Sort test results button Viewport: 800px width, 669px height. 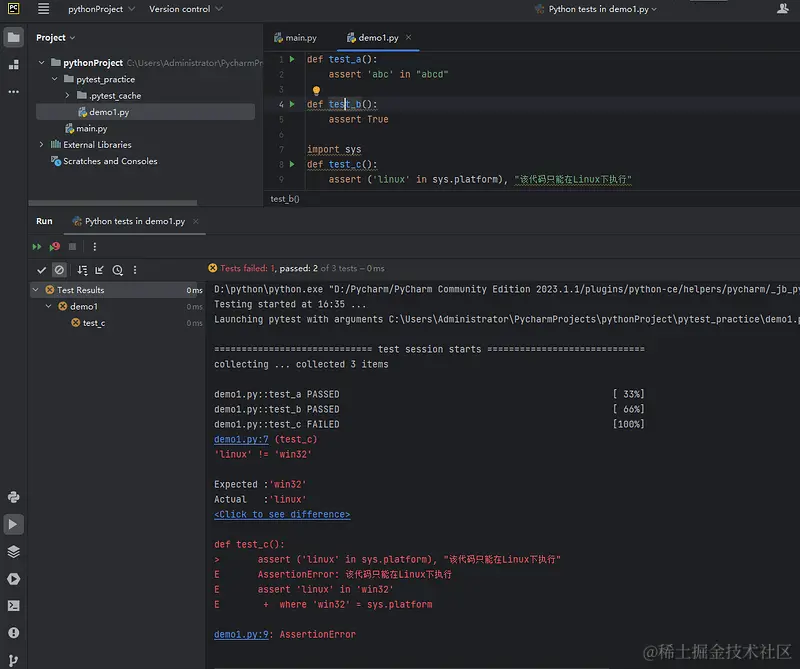click(82, 270)
